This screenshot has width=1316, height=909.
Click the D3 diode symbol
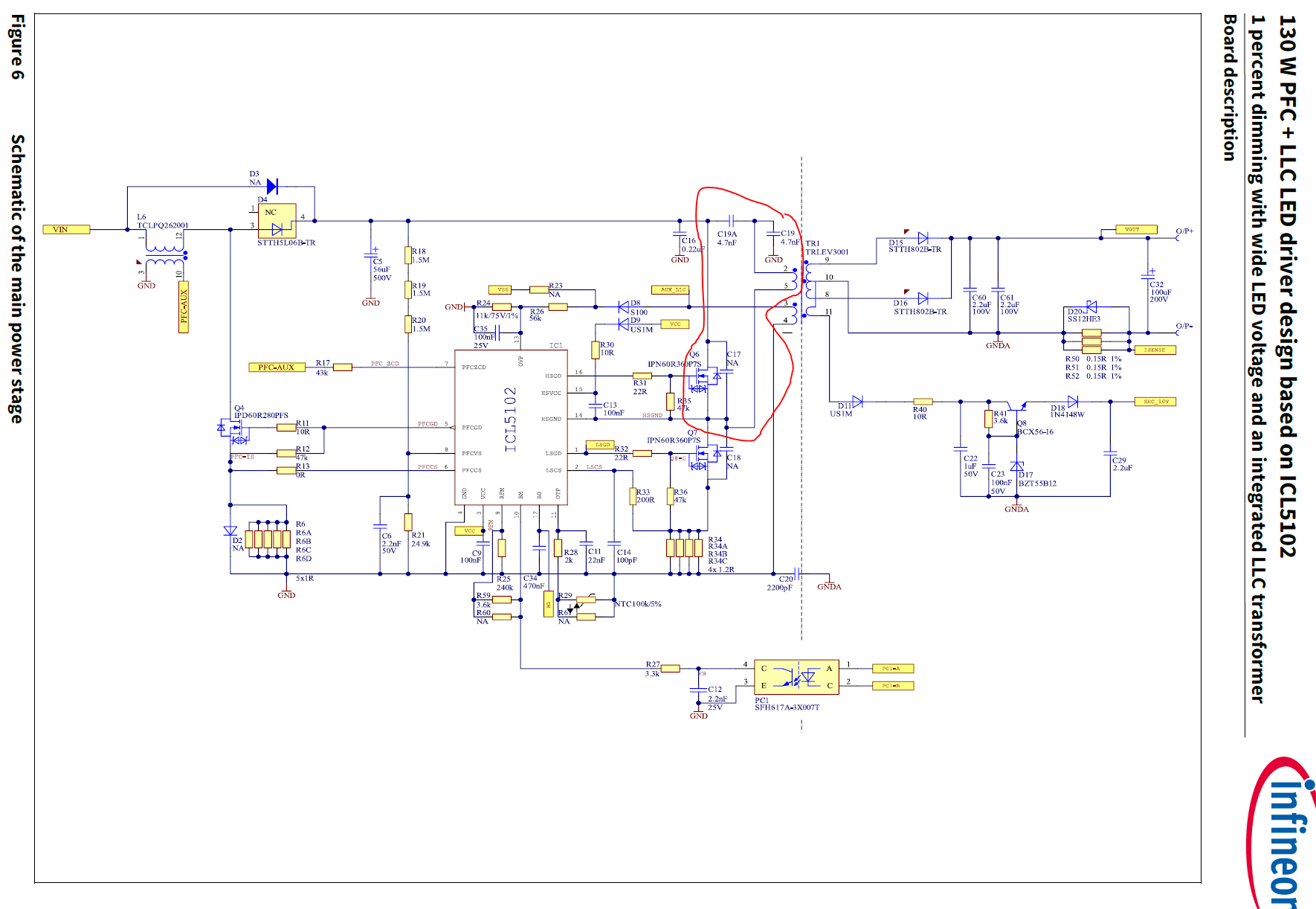coord(272,186)
